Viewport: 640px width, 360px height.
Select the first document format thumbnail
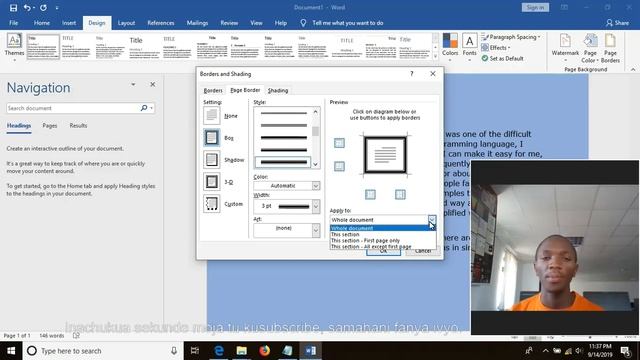coord(43,47)
